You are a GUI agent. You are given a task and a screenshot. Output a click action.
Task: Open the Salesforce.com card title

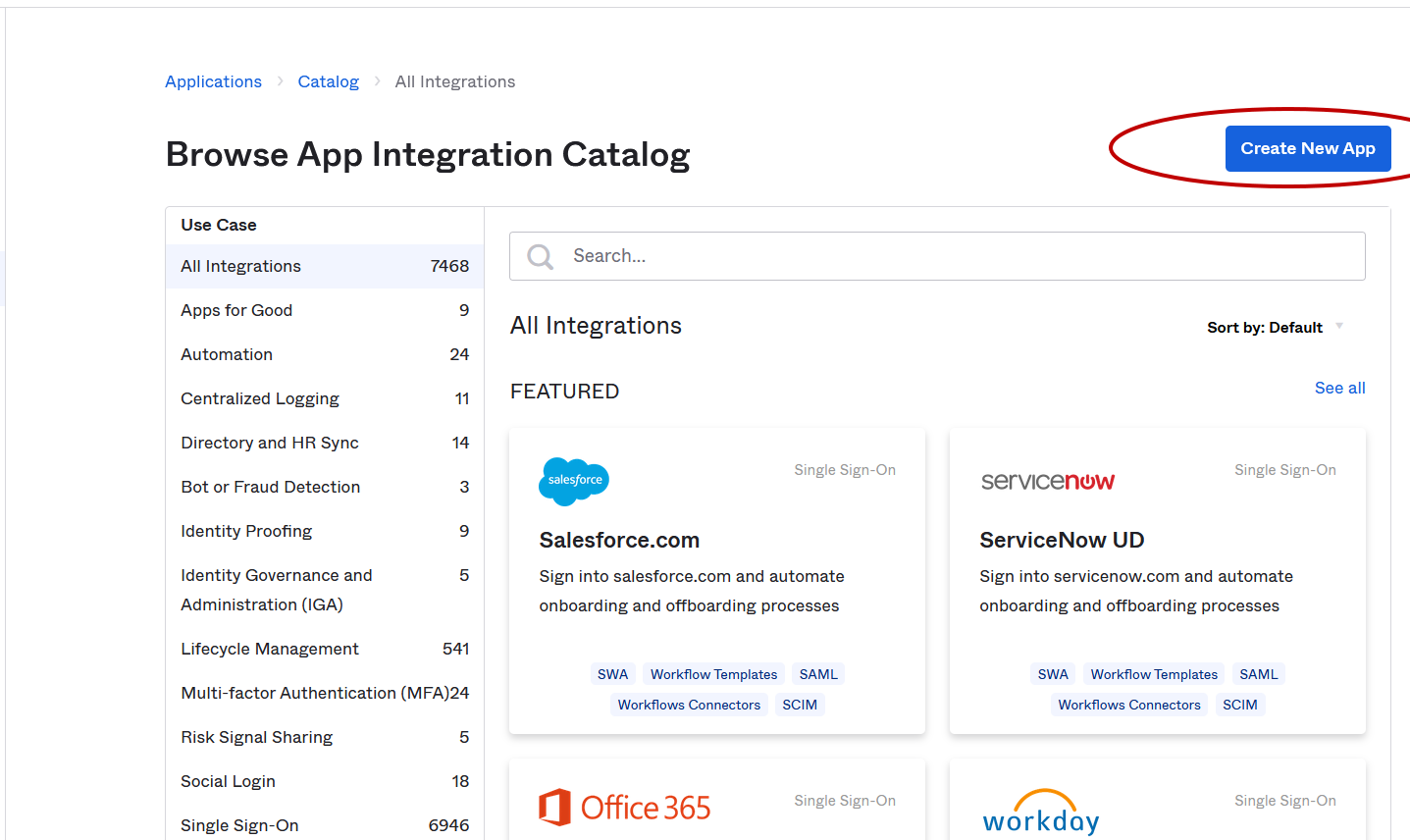(x=619, y=540)
